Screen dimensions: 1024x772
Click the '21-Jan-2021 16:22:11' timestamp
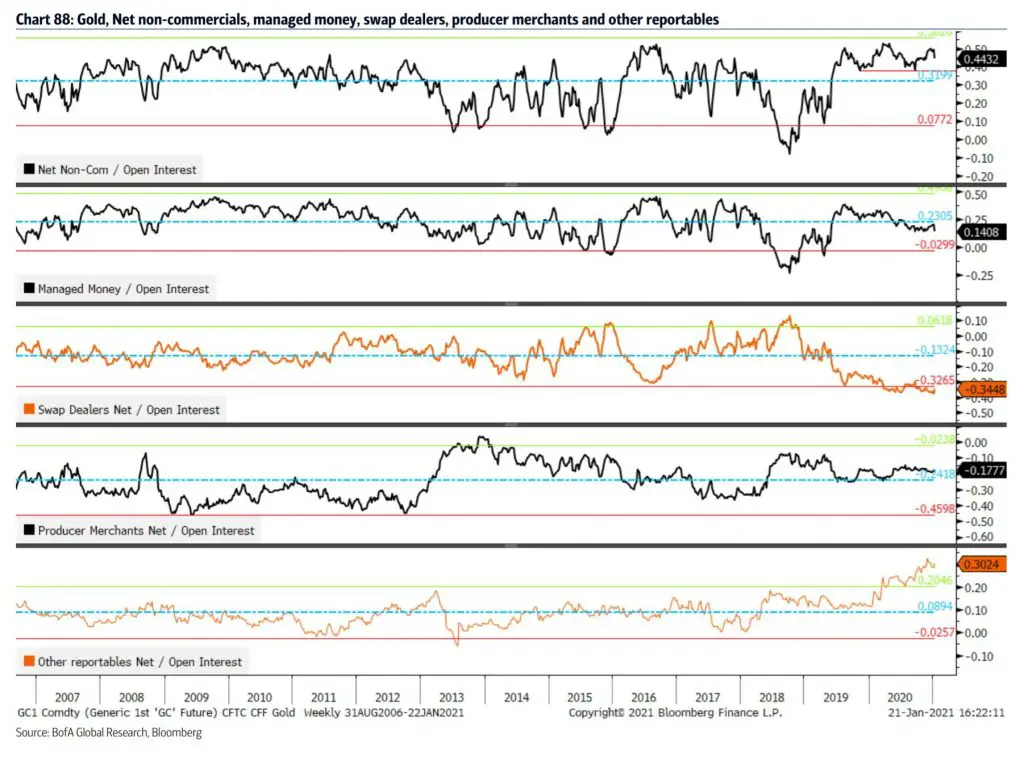[x=946, y=713]
